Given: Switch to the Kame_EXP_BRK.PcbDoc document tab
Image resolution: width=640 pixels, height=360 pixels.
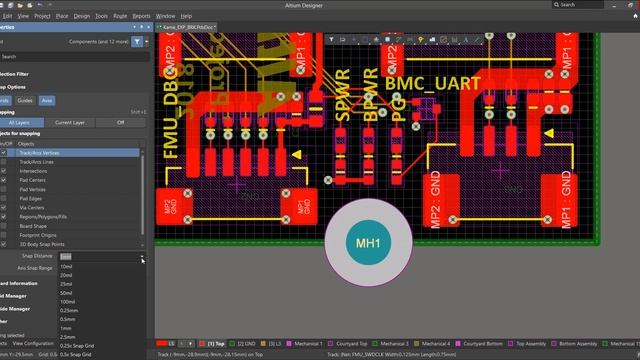Looking at the screenshot, I should [187, 27].
